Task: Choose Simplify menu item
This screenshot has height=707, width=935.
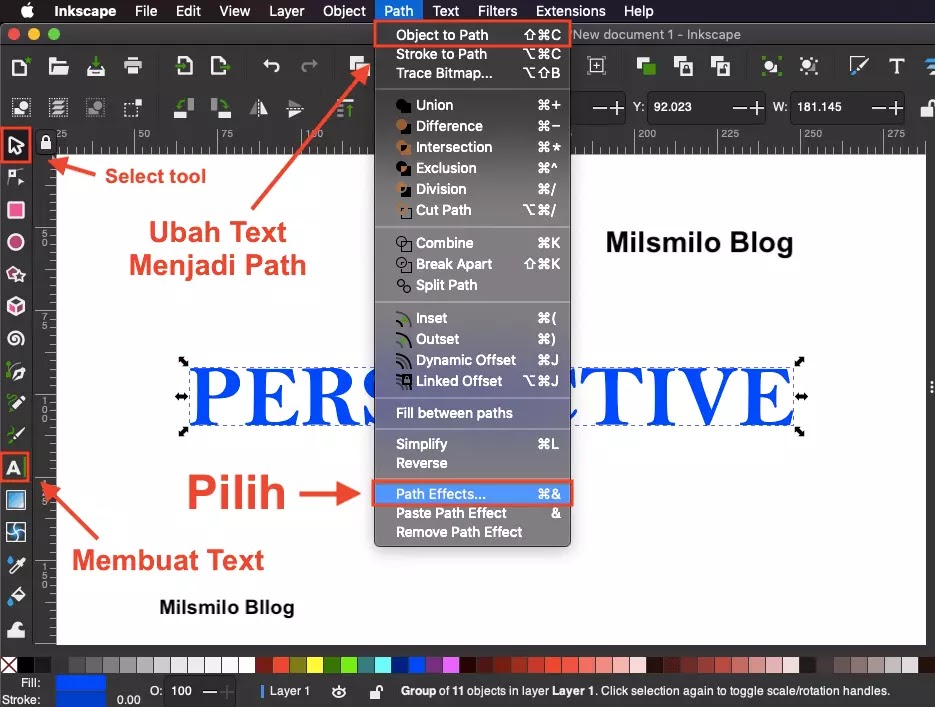Action: [x=472, y=444]
